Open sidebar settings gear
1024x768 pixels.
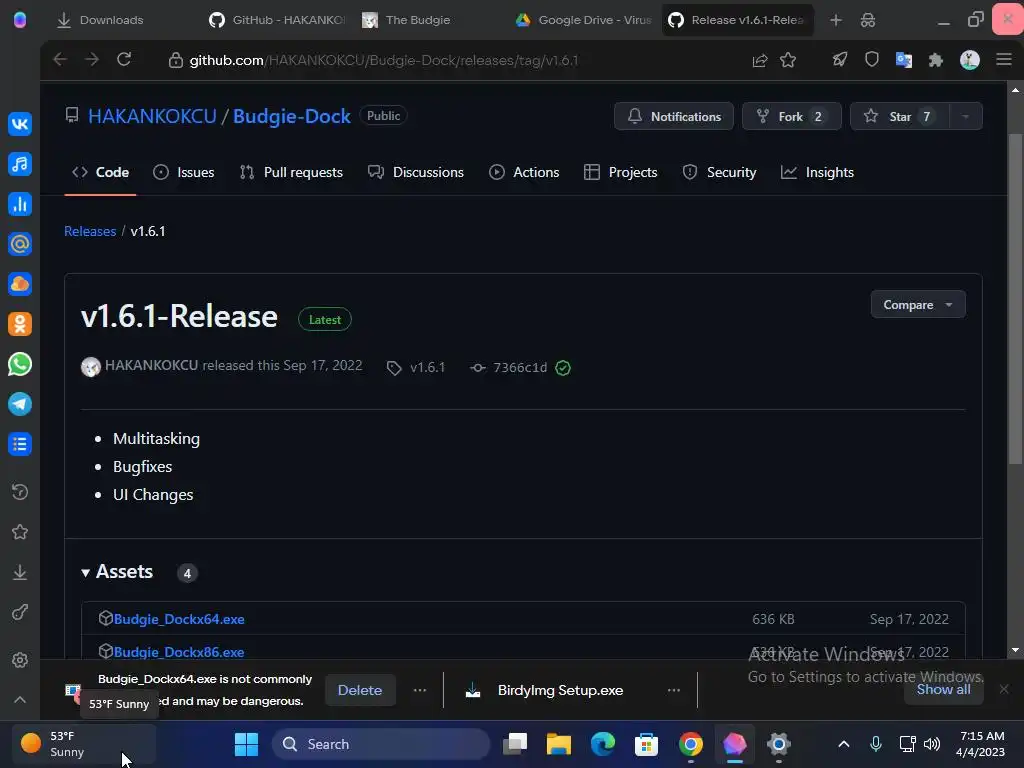20,660
